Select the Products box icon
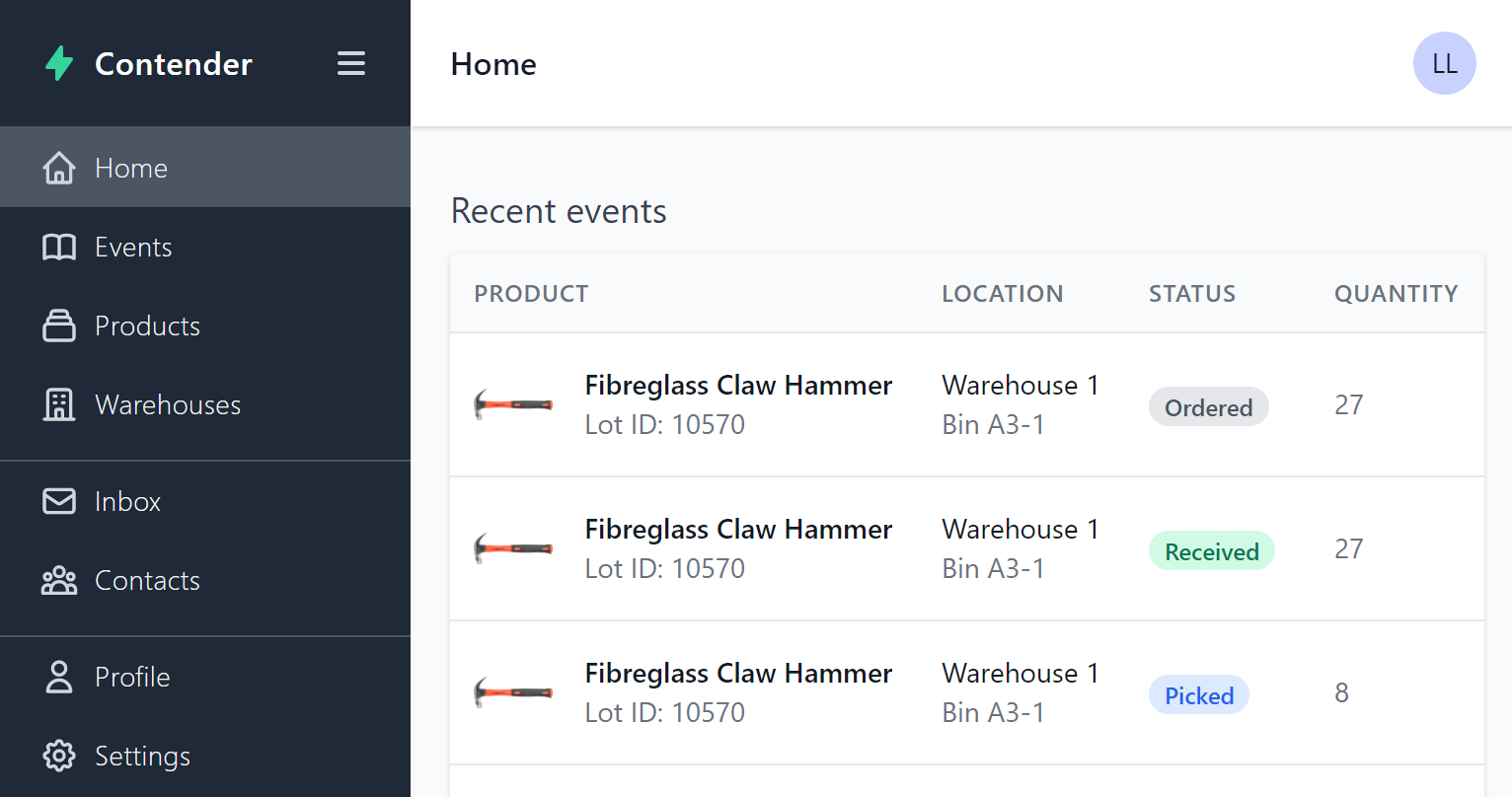1512x797 pixels. [x=59, y=326]
